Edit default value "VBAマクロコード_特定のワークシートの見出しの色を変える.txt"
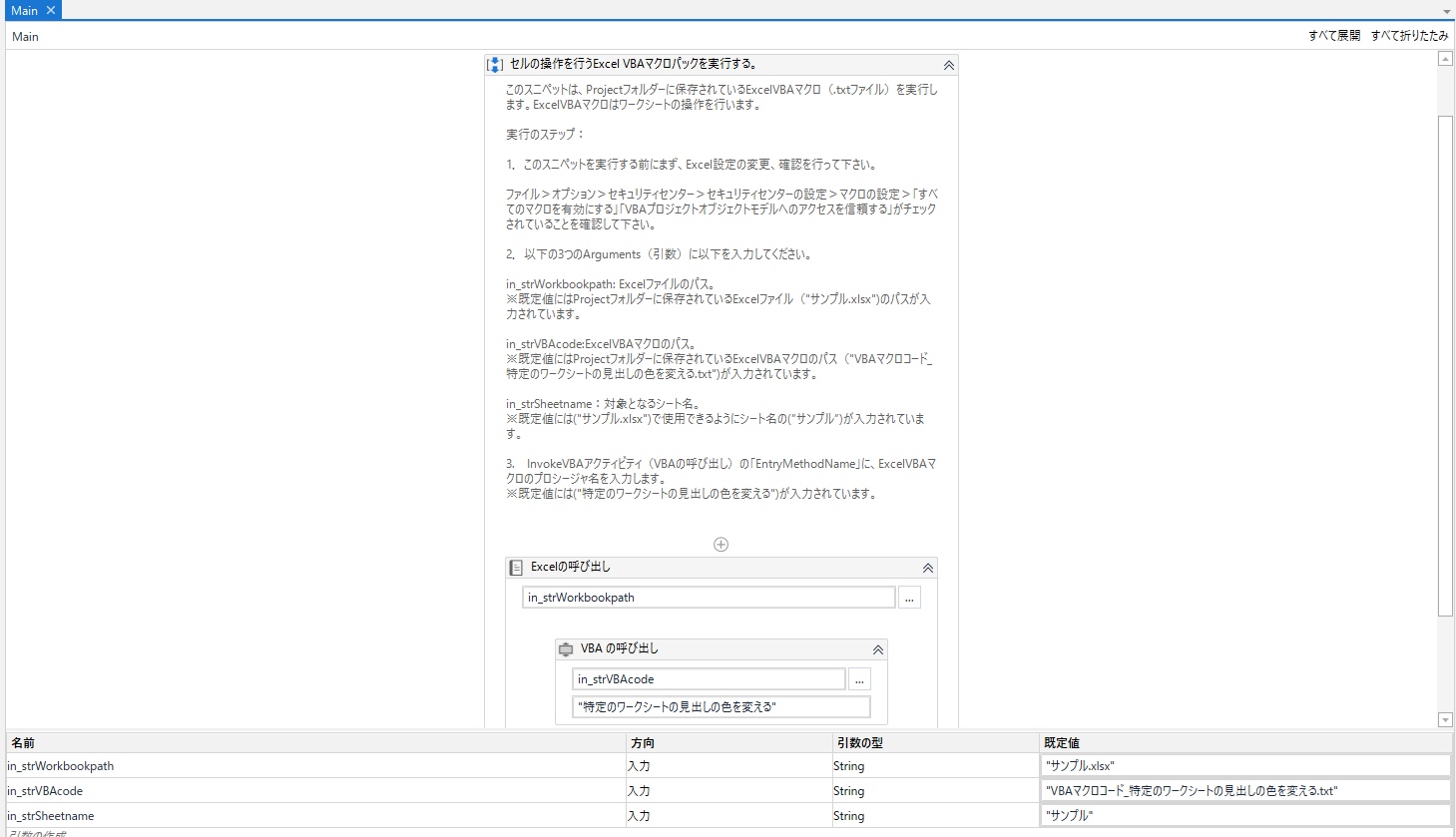The width and height of the screenshot is (1456, 837). (x=1245, y=791)
